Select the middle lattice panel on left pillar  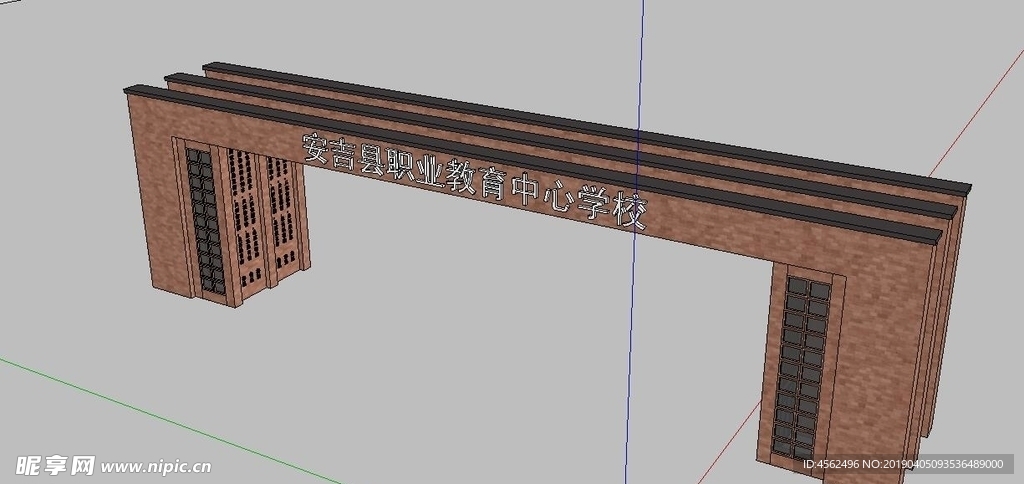(x=246, y=218)
